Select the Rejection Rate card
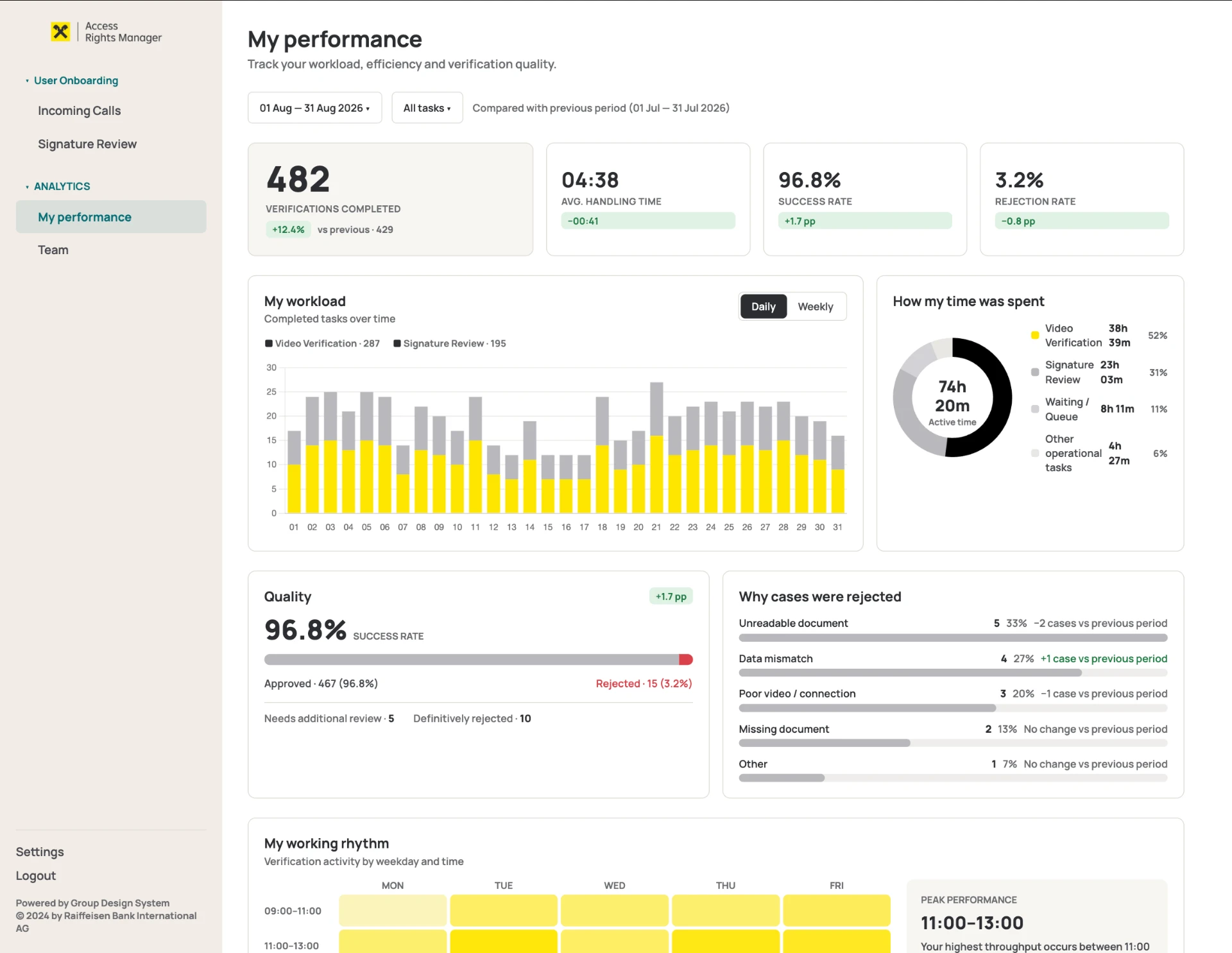 pyautogui.click(x=1082, y=200)
